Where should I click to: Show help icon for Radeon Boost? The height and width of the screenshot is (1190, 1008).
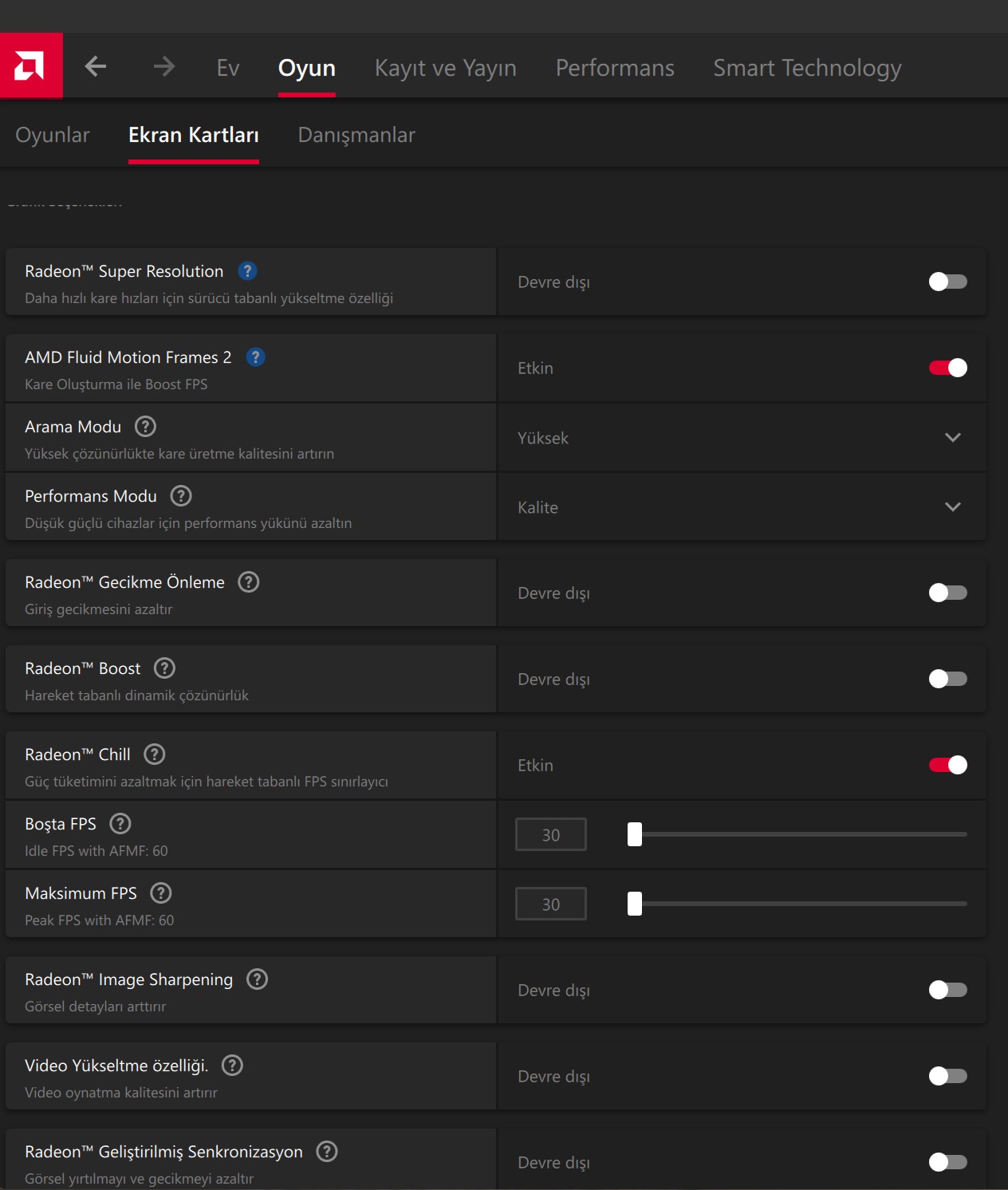(164, 668)
